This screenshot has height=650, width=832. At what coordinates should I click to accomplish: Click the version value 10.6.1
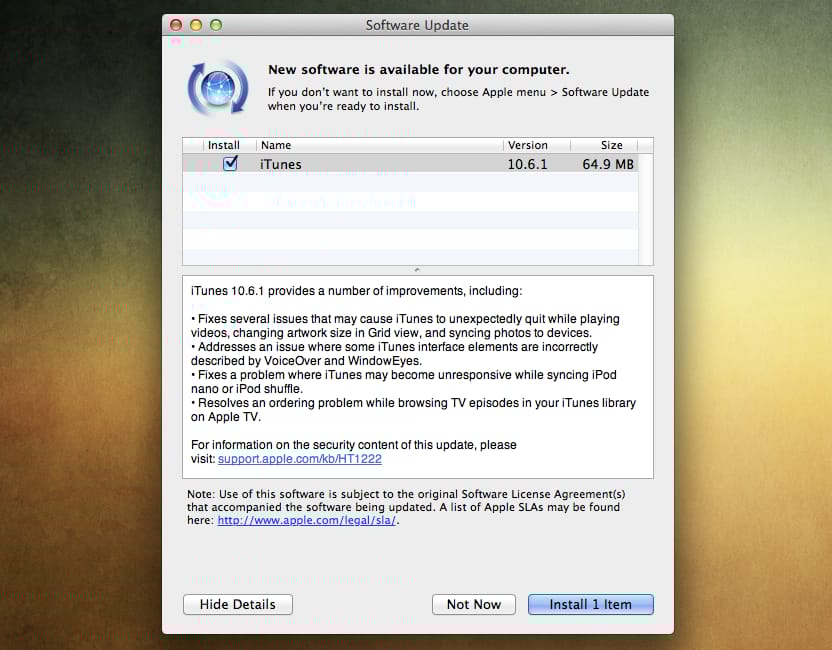coord(527,164)
